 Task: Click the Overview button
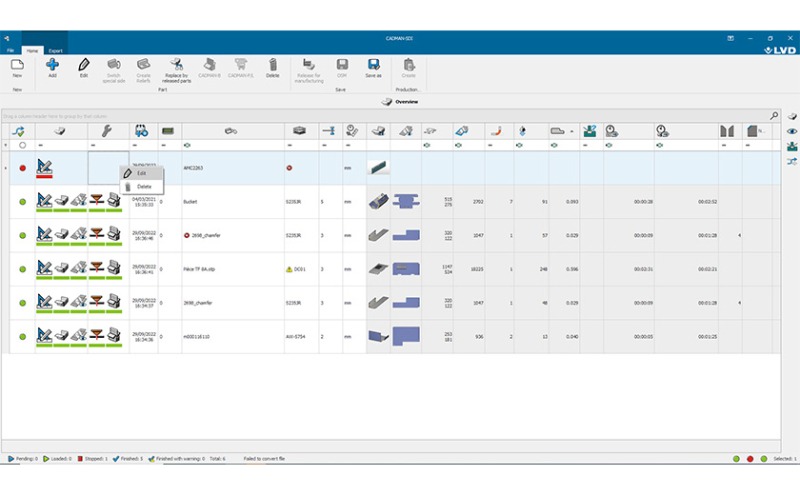point(400,102)
